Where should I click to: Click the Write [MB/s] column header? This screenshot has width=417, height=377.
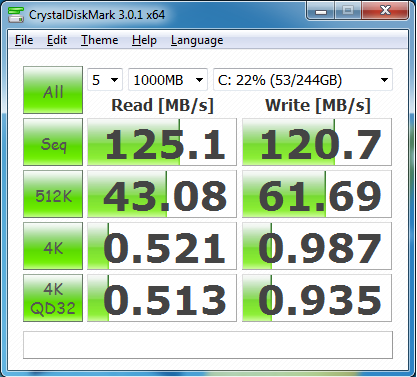[x=318, y=105]
